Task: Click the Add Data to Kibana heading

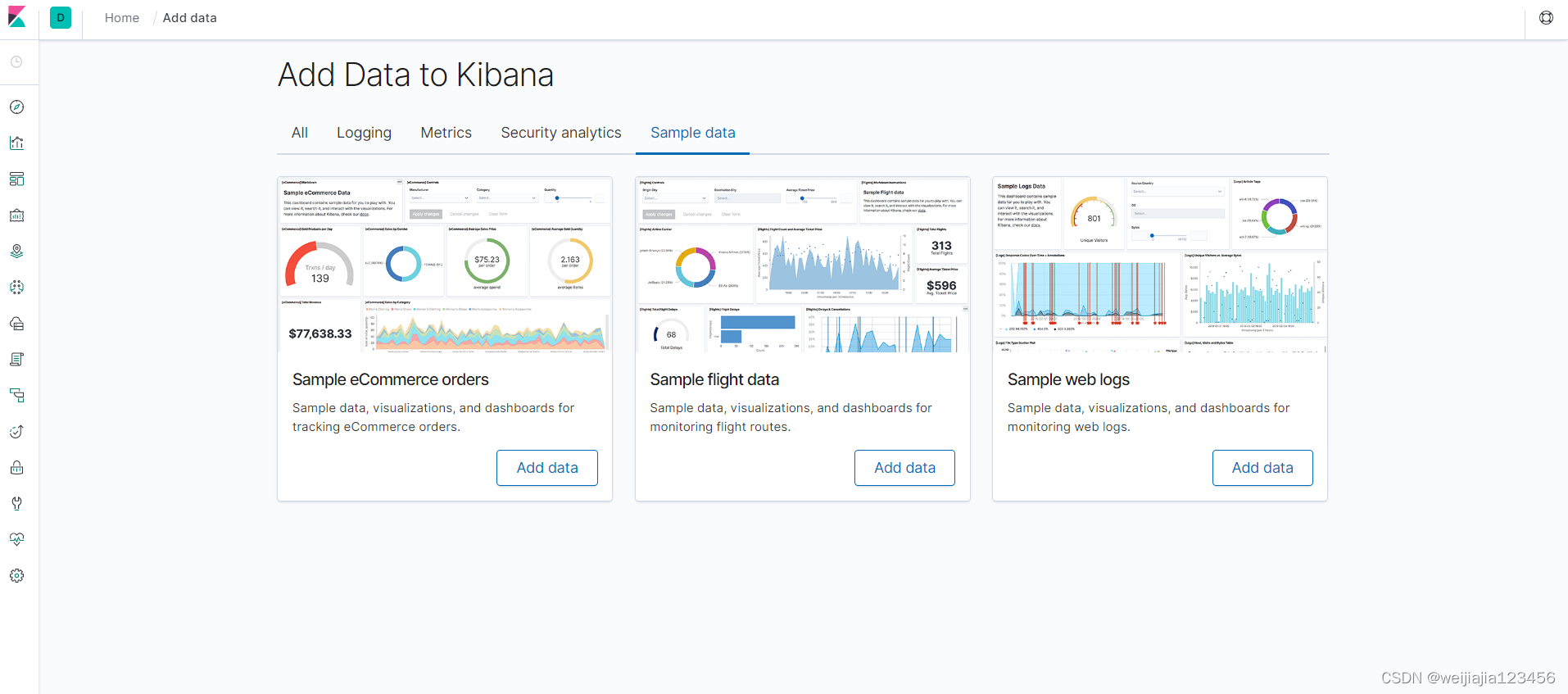Action: 416,75
